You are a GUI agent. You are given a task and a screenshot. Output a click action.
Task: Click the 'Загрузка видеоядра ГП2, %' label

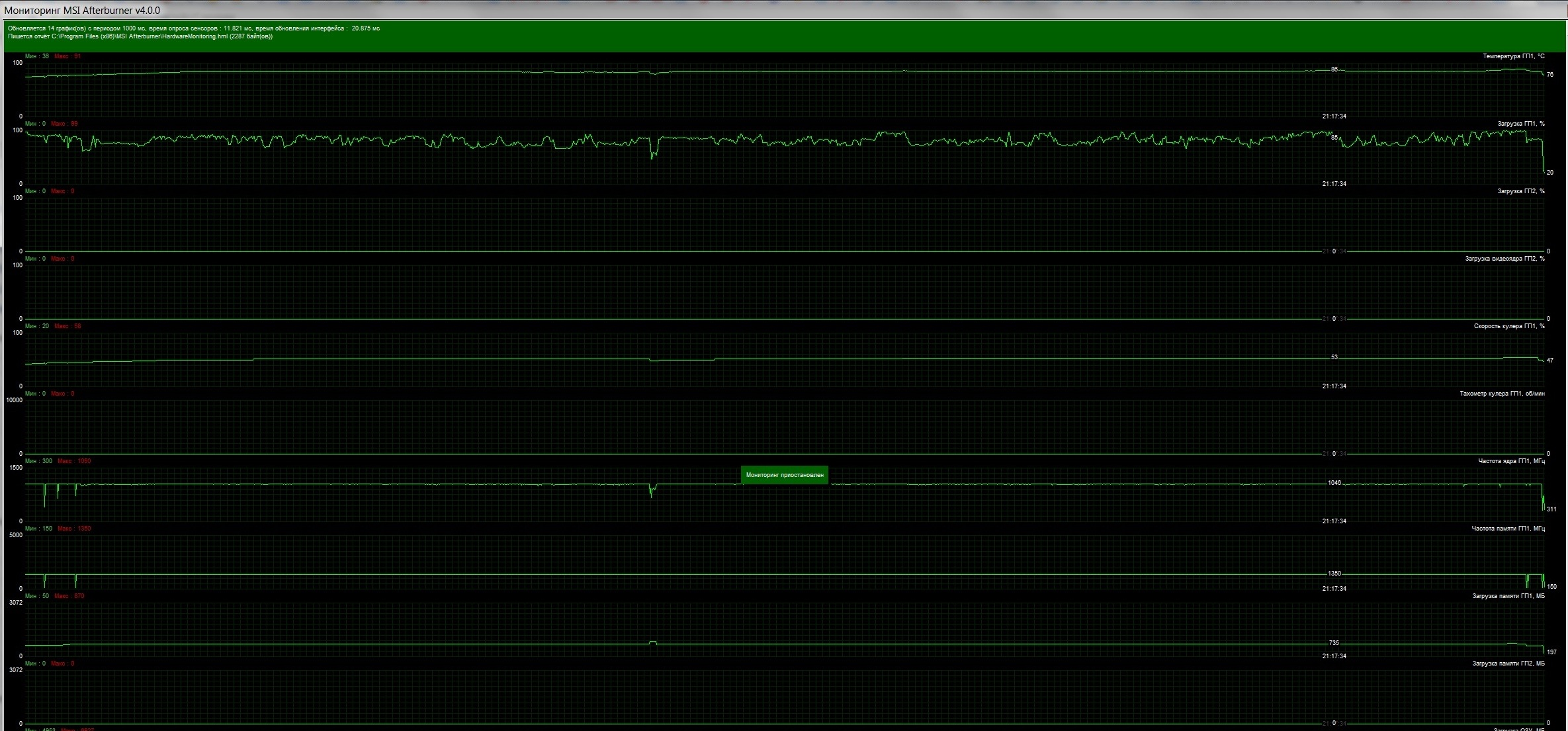point(1504,259)
